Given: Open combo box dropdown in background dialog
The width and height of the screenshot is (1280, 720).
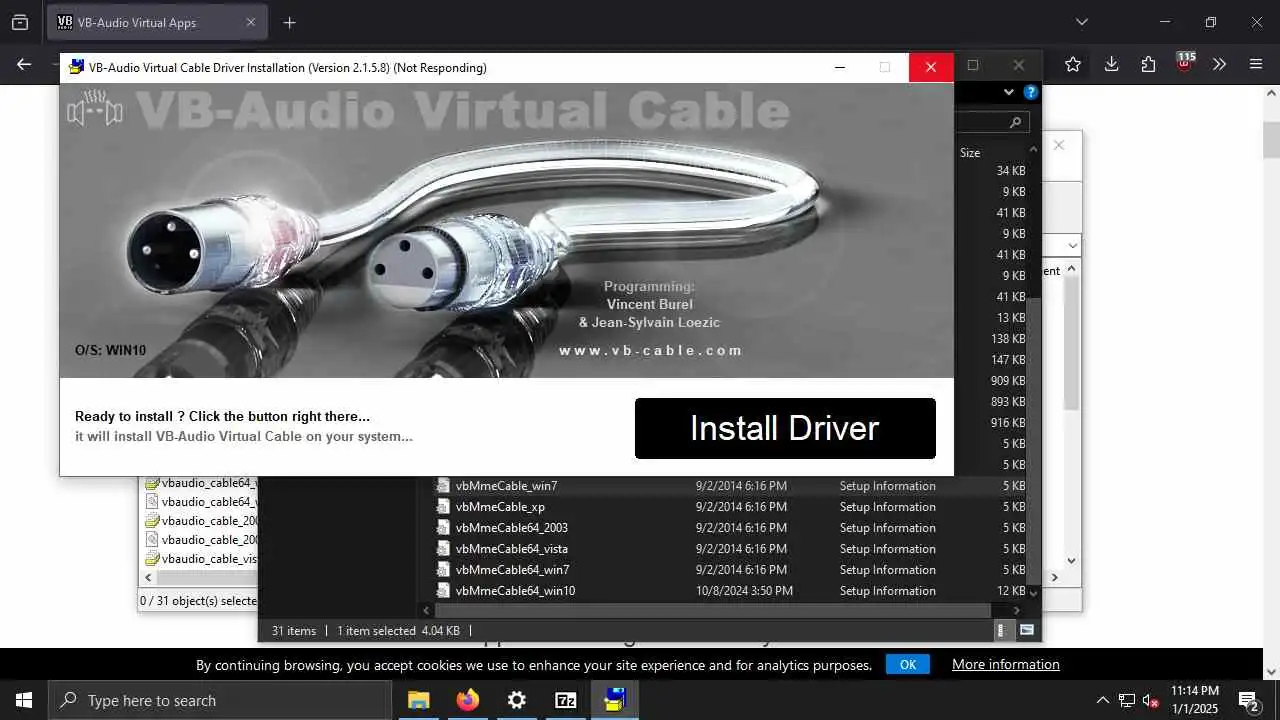Looking at the screenshot, I should tap(1072, 246).
